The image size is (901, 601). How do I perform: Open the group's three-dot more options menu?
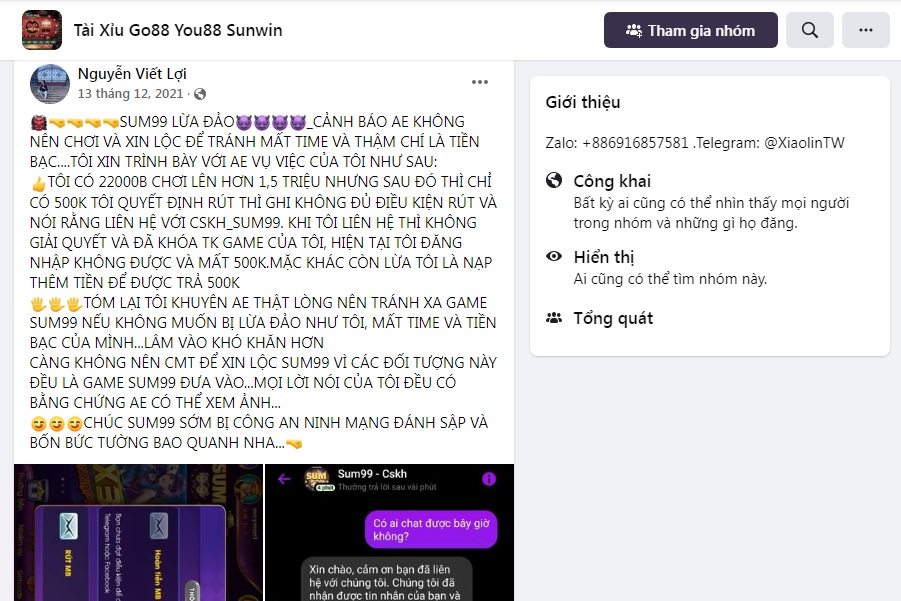(866, 30)
